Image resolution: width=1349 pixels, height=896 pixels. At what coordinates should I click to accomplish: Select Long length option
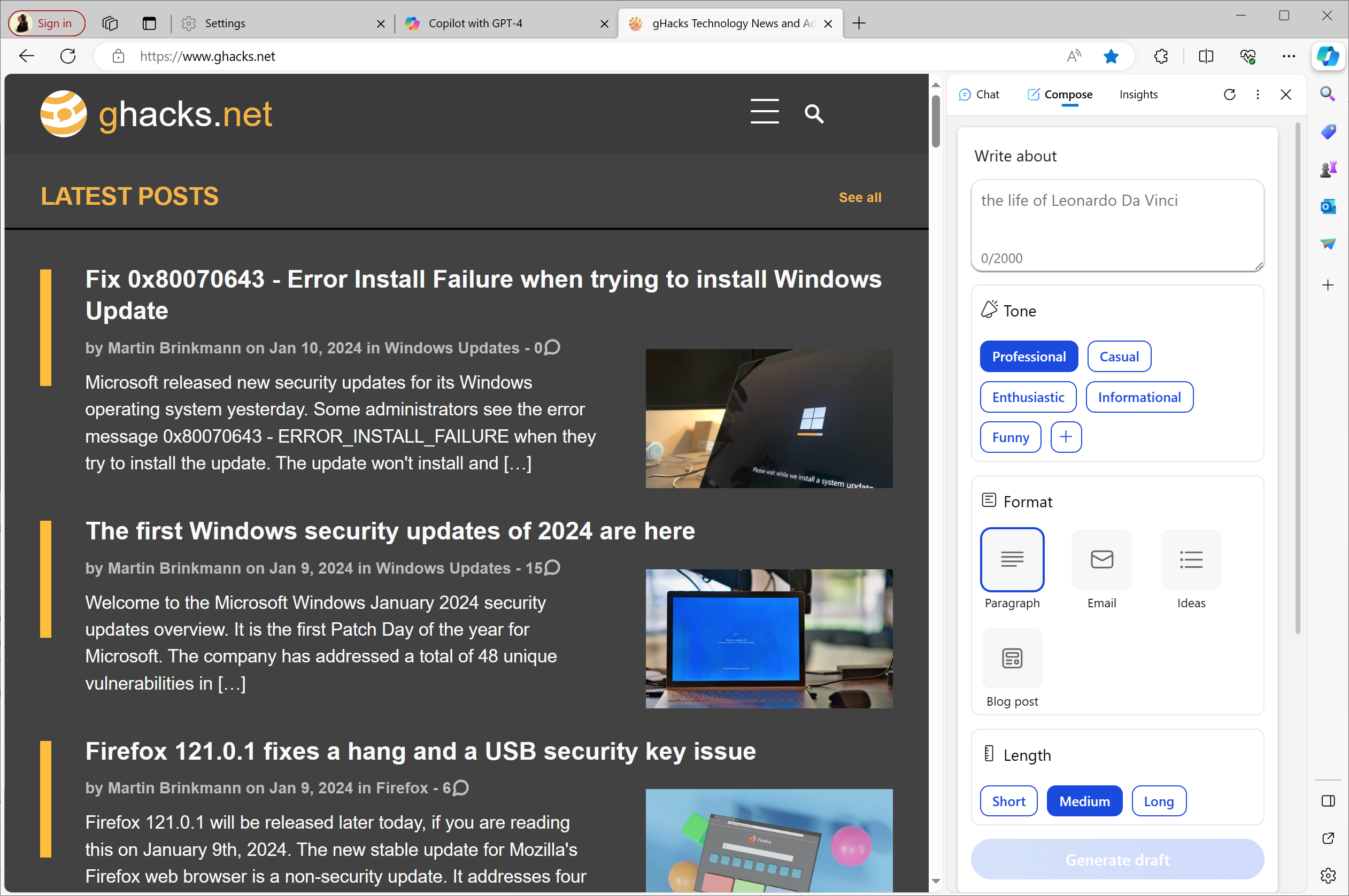pyautogui.click(x=1158, y=801)
